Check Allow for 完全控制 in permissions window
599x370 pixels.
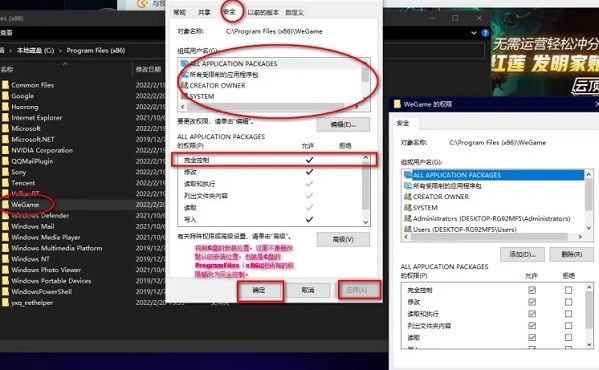532,290
